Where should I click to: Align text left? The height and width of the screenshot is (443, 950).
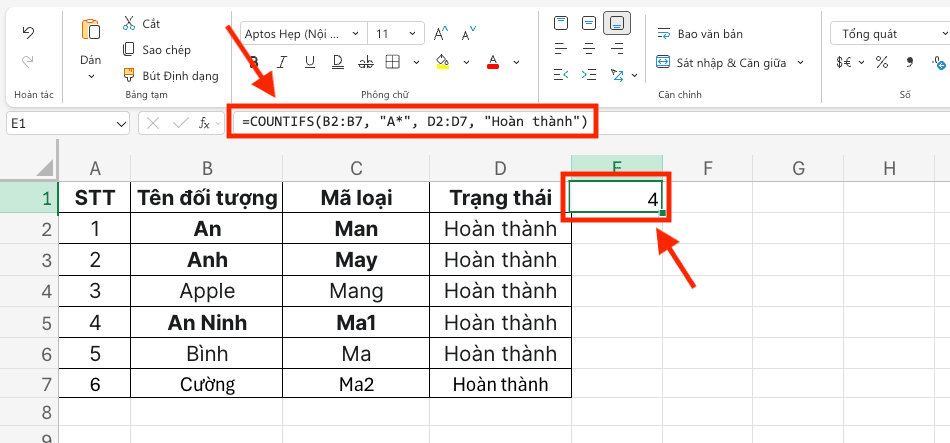click(561, 48)
